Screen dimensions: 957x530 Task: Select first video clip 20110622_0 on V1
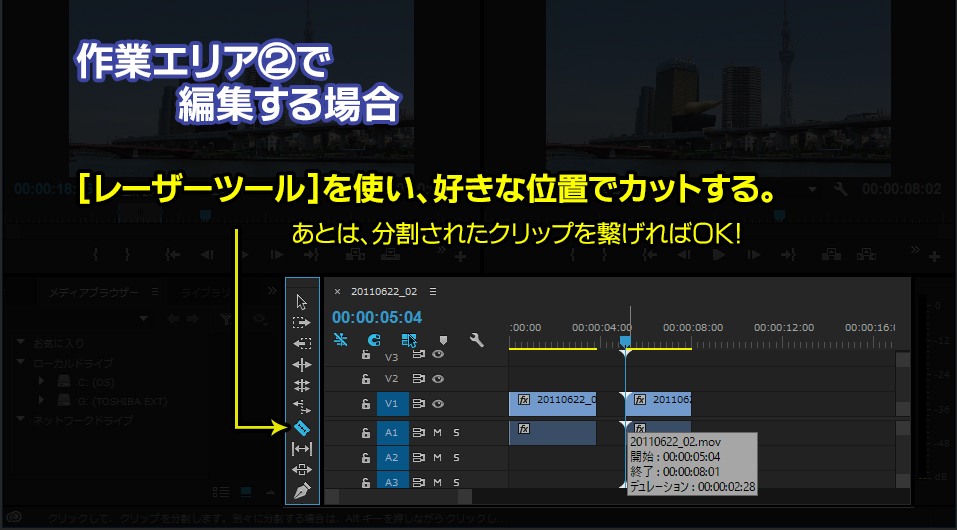coord(552,404)
